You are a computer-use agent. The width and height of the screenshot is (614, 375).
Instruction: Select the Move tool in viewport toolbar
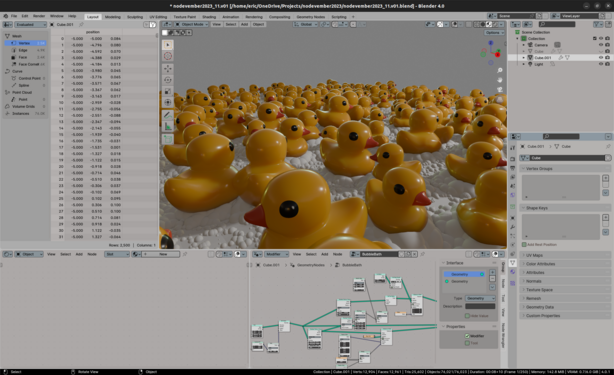point(168,69)
